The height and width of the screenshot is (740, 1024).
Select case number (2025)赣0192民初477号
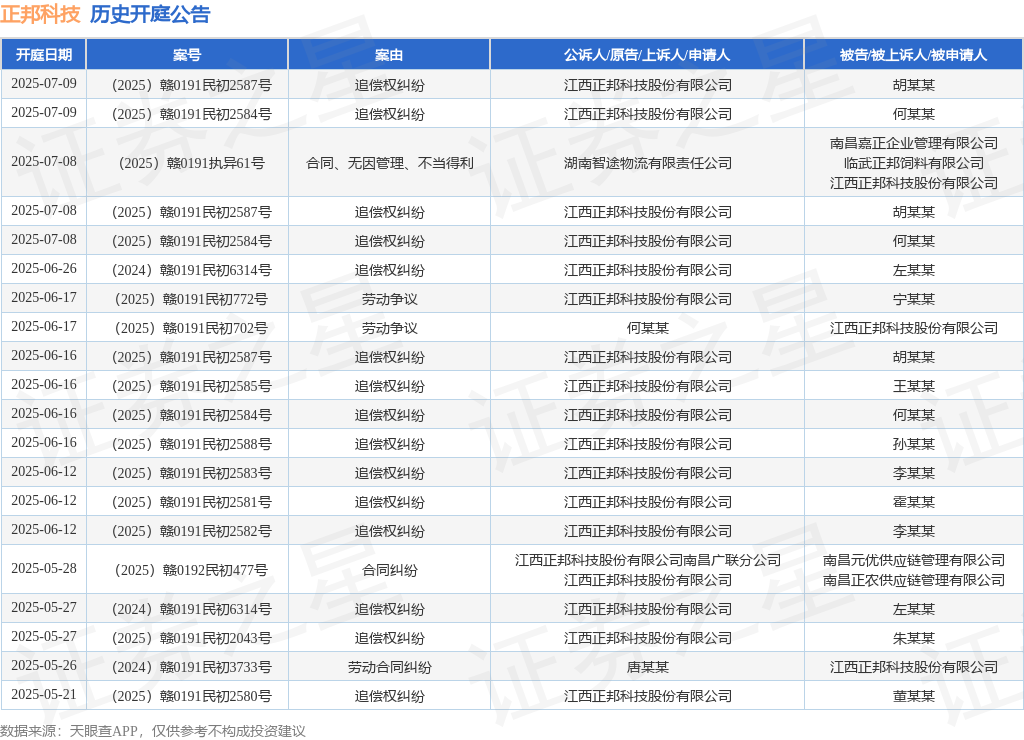[x=191, y=570]
